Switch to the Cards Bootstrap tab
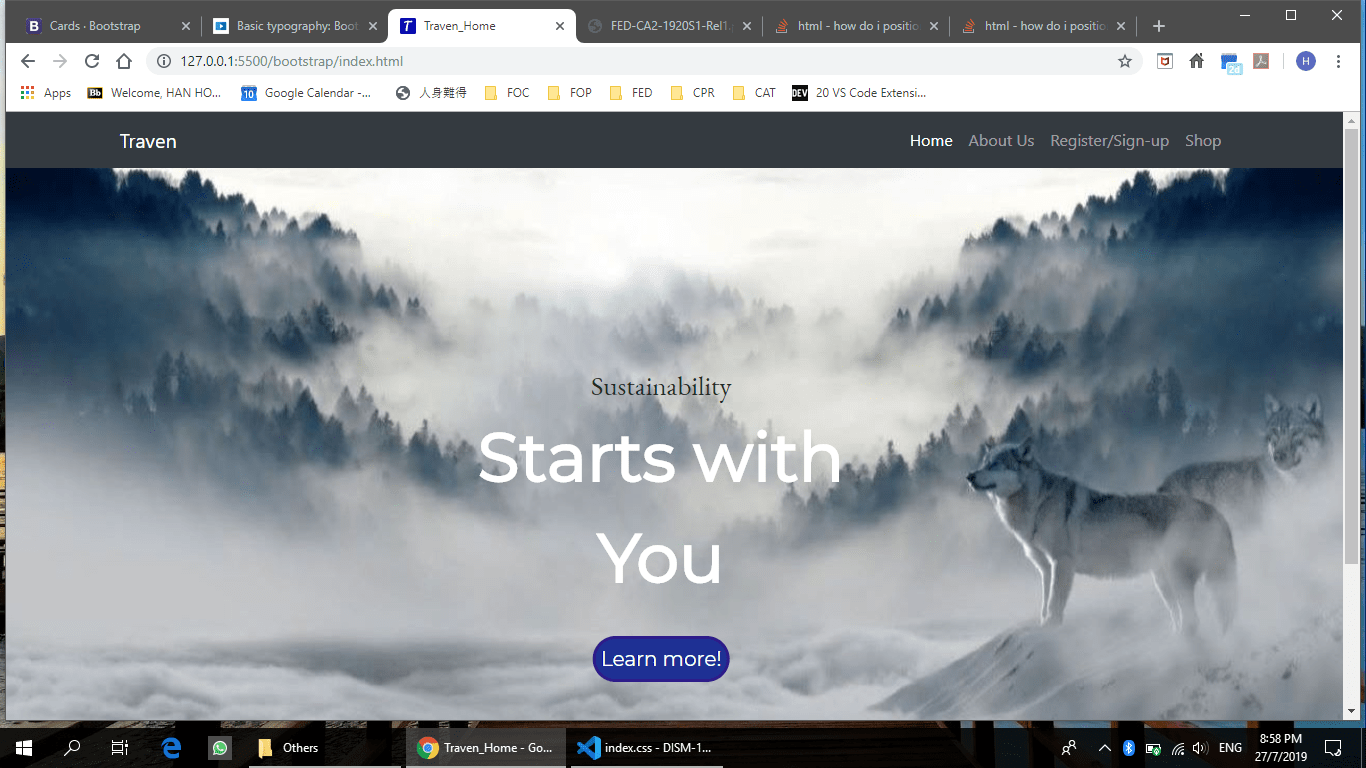The image size is (1366, 768). [x=95, y=25]
